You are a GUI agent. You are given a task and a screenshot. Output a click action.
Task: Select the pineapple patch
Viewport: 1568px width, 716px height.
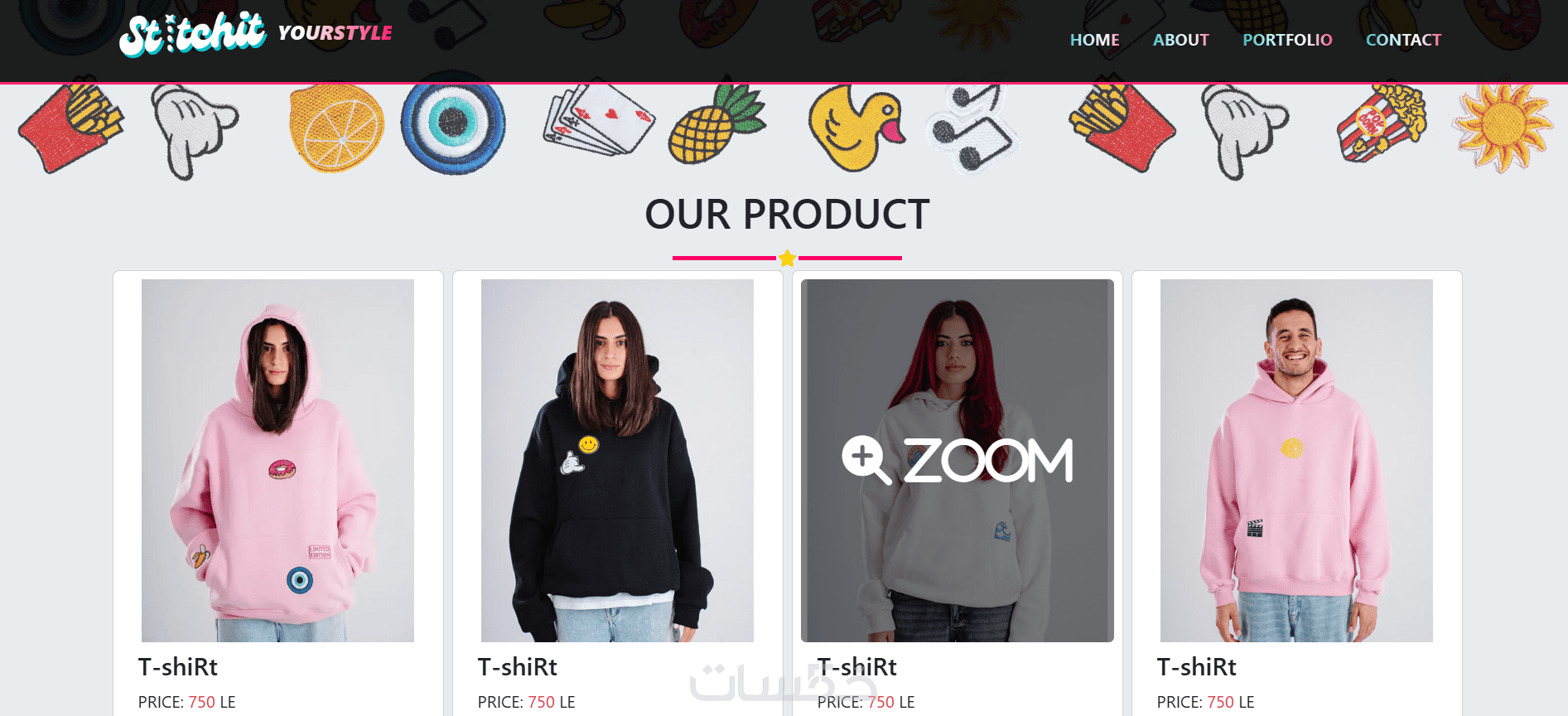716,126
